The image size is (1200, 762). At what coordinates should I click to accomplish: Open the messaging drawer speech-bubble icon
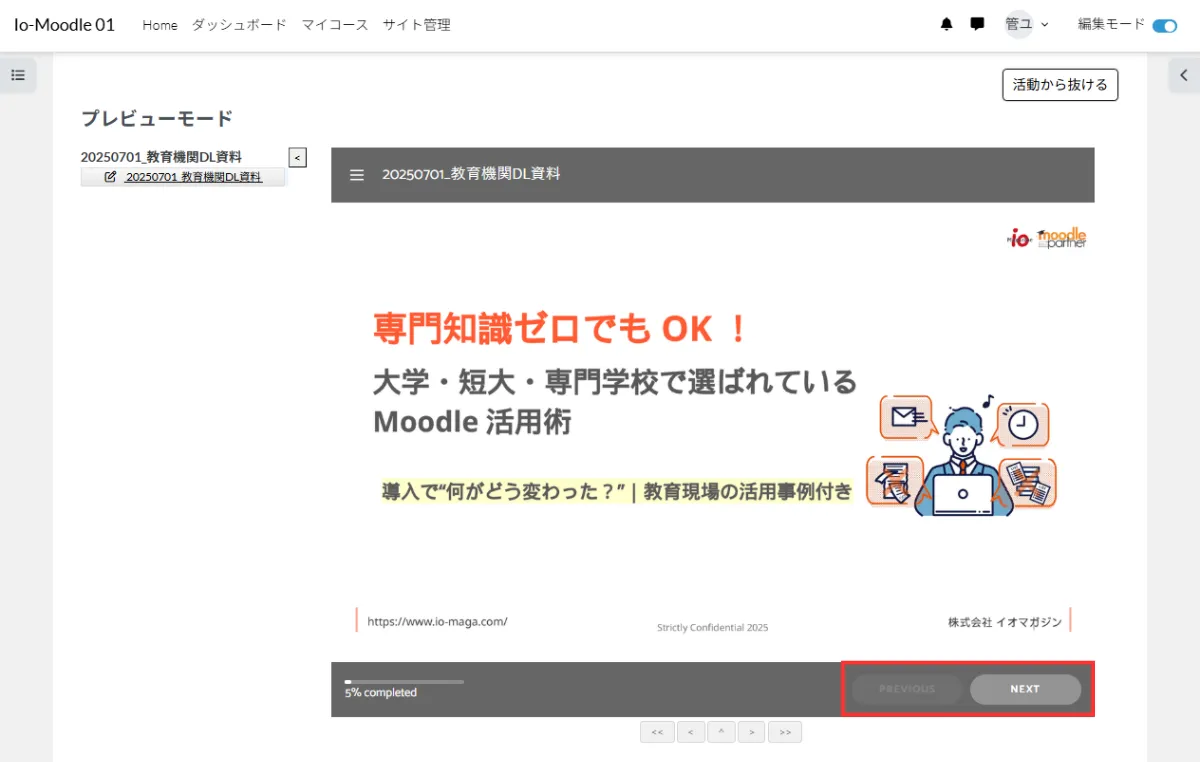(977, 25)
